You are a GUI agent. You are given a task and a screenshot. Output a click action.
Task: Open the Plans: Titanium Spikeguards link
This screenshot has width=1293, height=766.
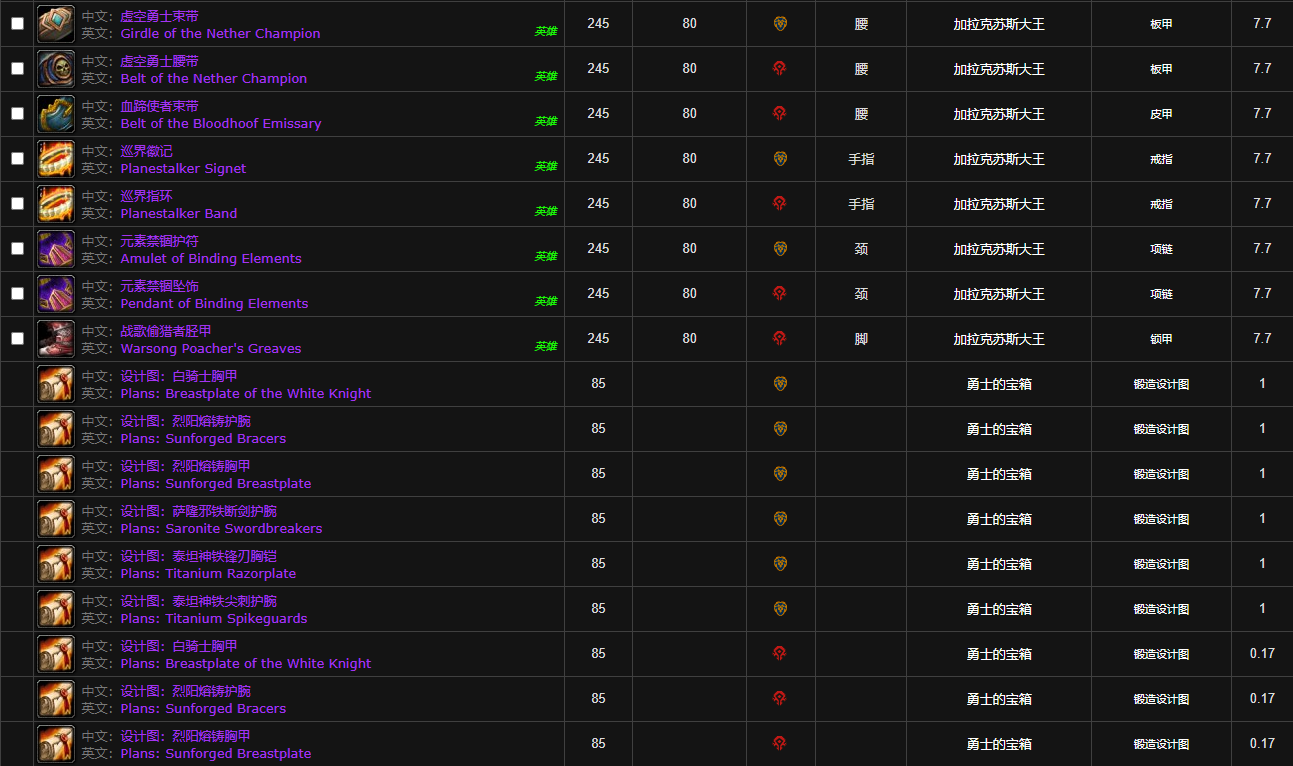pyautogui.click(x=214, y=619)
